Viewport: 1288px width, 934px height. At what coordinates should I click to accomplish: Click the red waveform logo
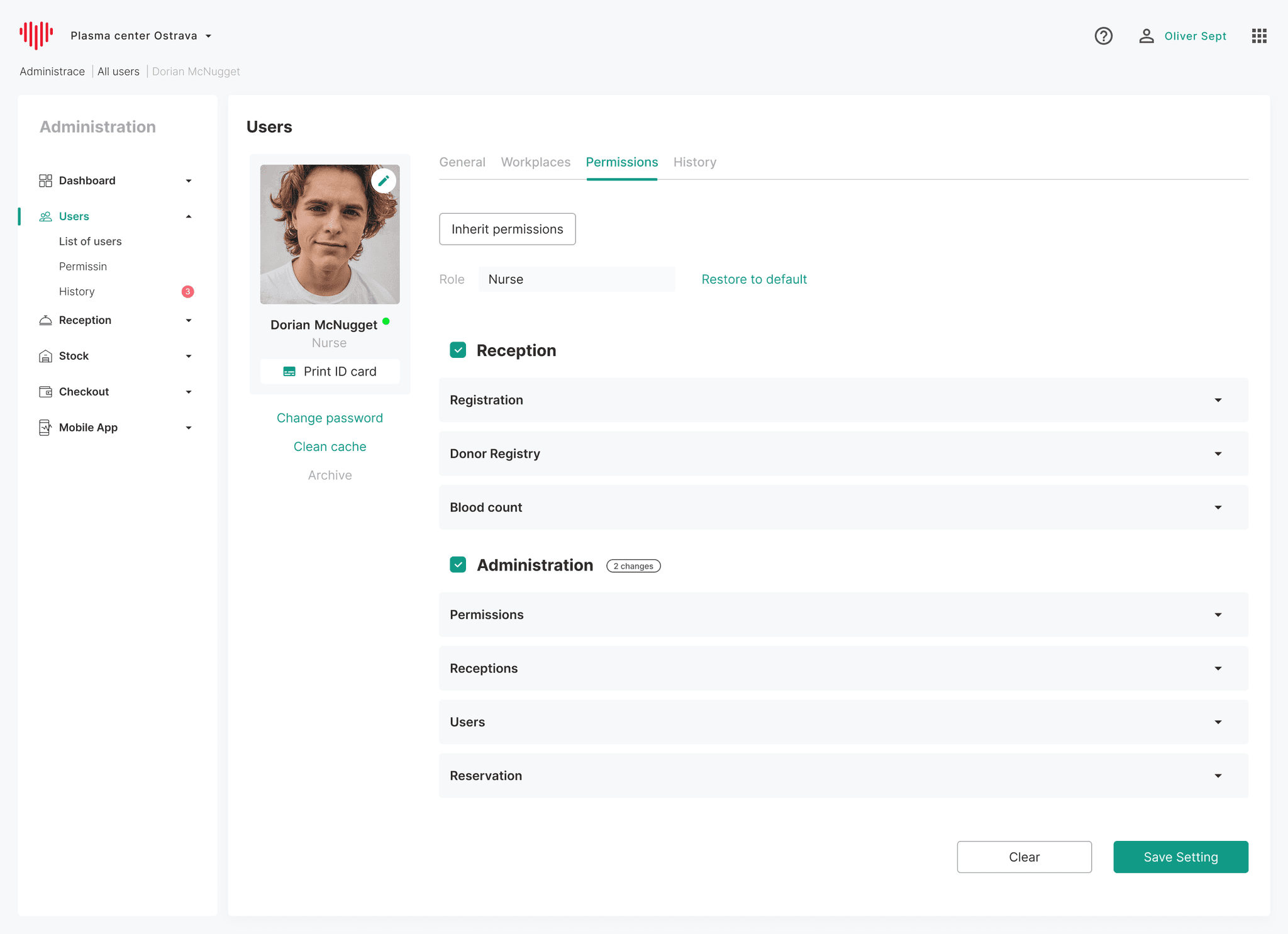click(x=36, y=35)
